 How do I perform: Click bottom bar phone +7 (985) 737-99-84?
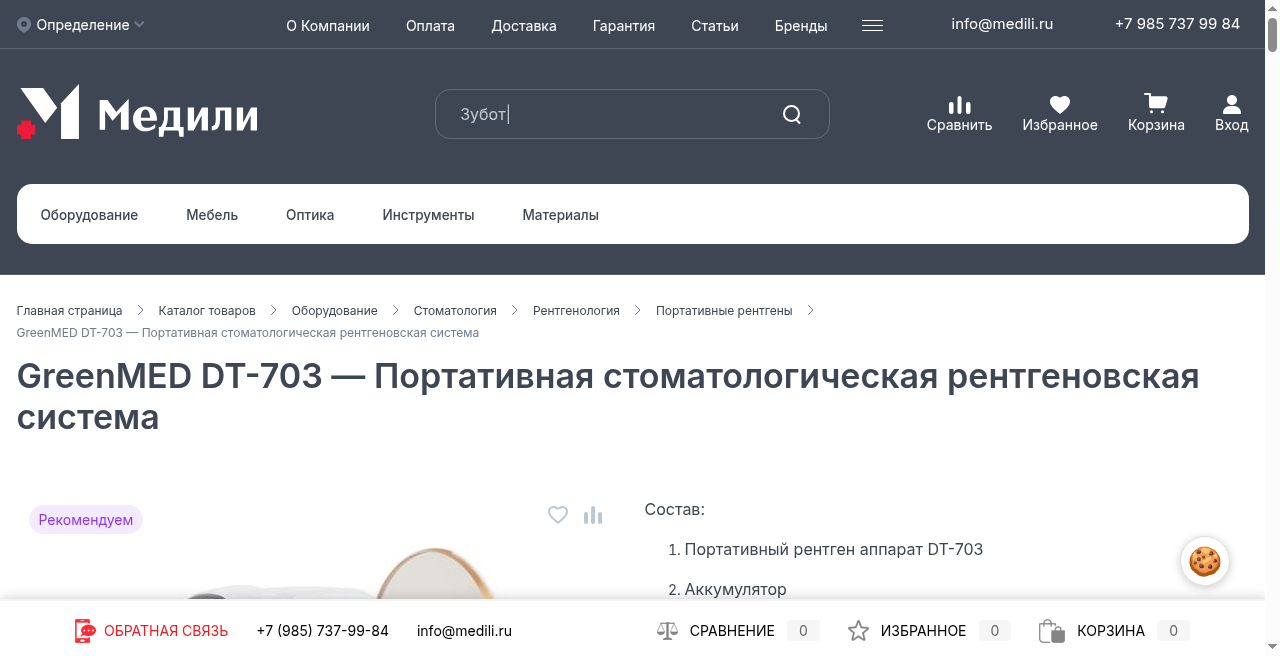(x=322, y=631)
